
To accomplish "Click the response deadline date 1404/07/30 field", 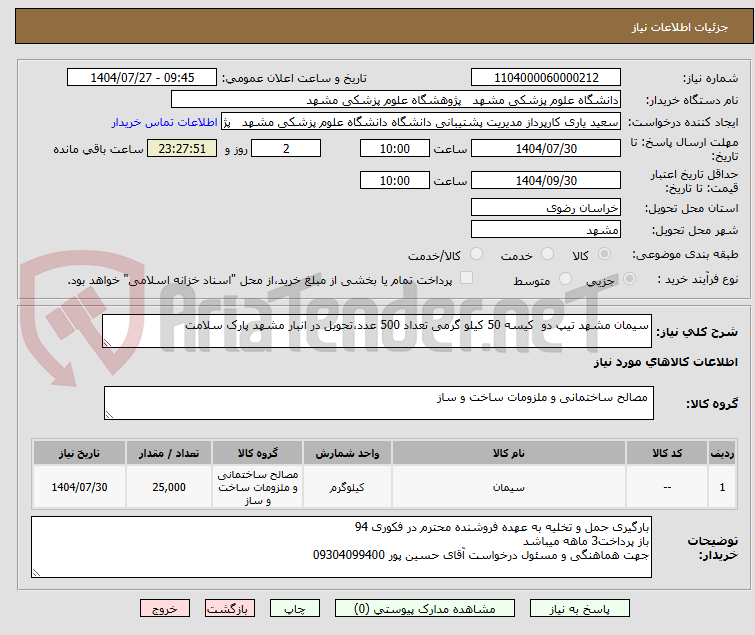I will click(x=546, y=148).
